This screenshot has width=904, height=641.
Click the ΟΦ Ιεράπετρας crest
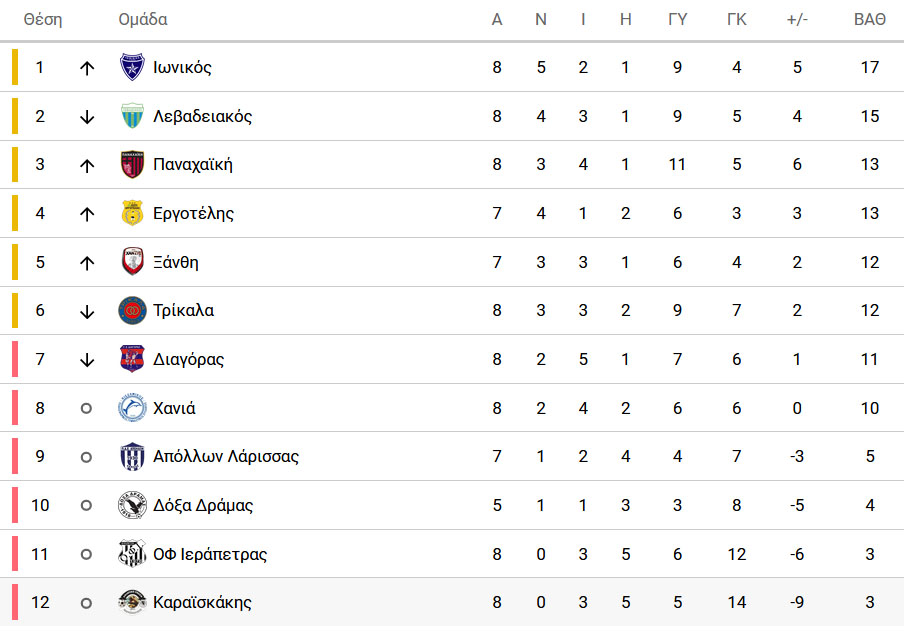[x=132, y=554]
